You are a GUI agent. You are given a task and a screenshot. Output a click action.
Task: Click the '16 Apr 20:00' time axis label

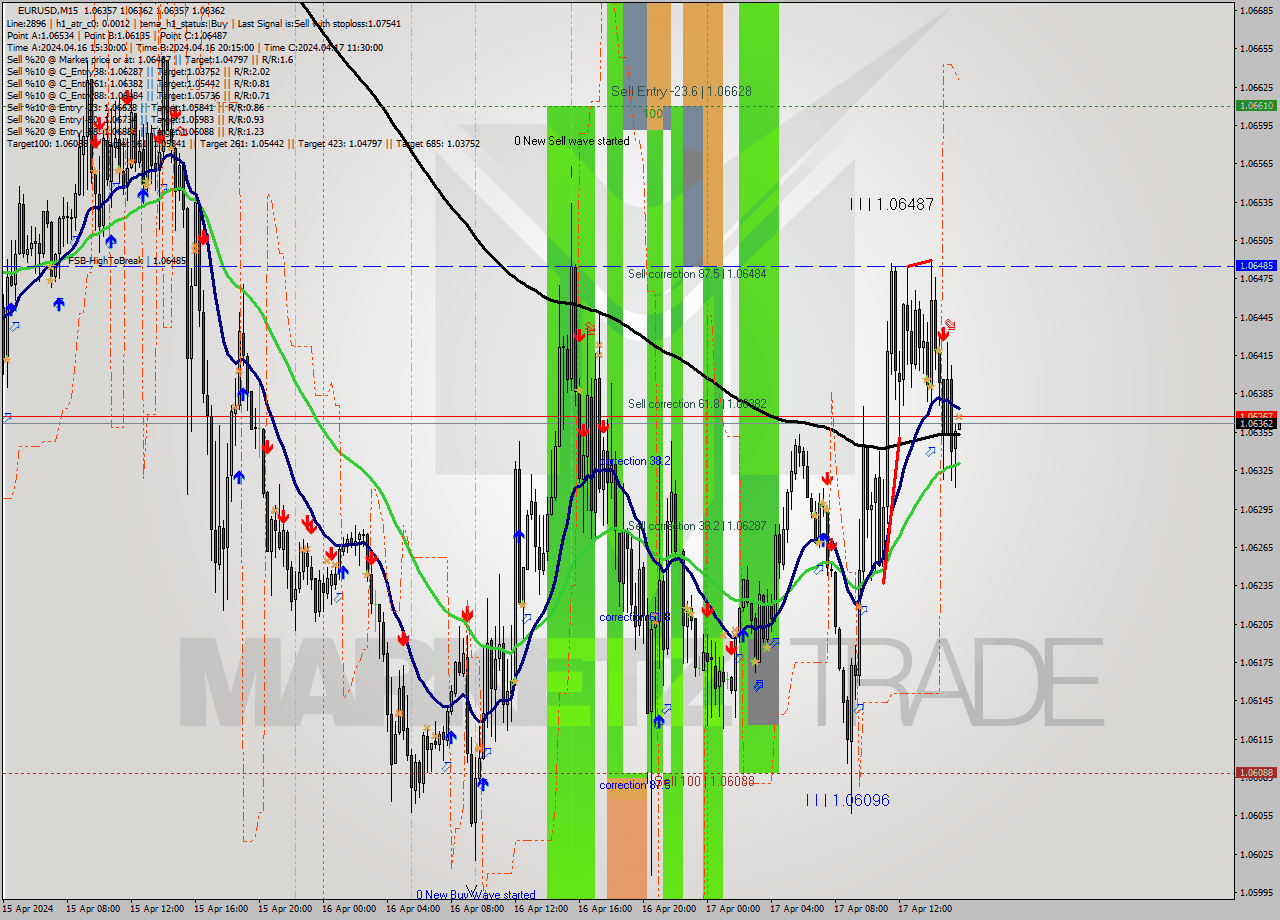[x=668, y=909]
